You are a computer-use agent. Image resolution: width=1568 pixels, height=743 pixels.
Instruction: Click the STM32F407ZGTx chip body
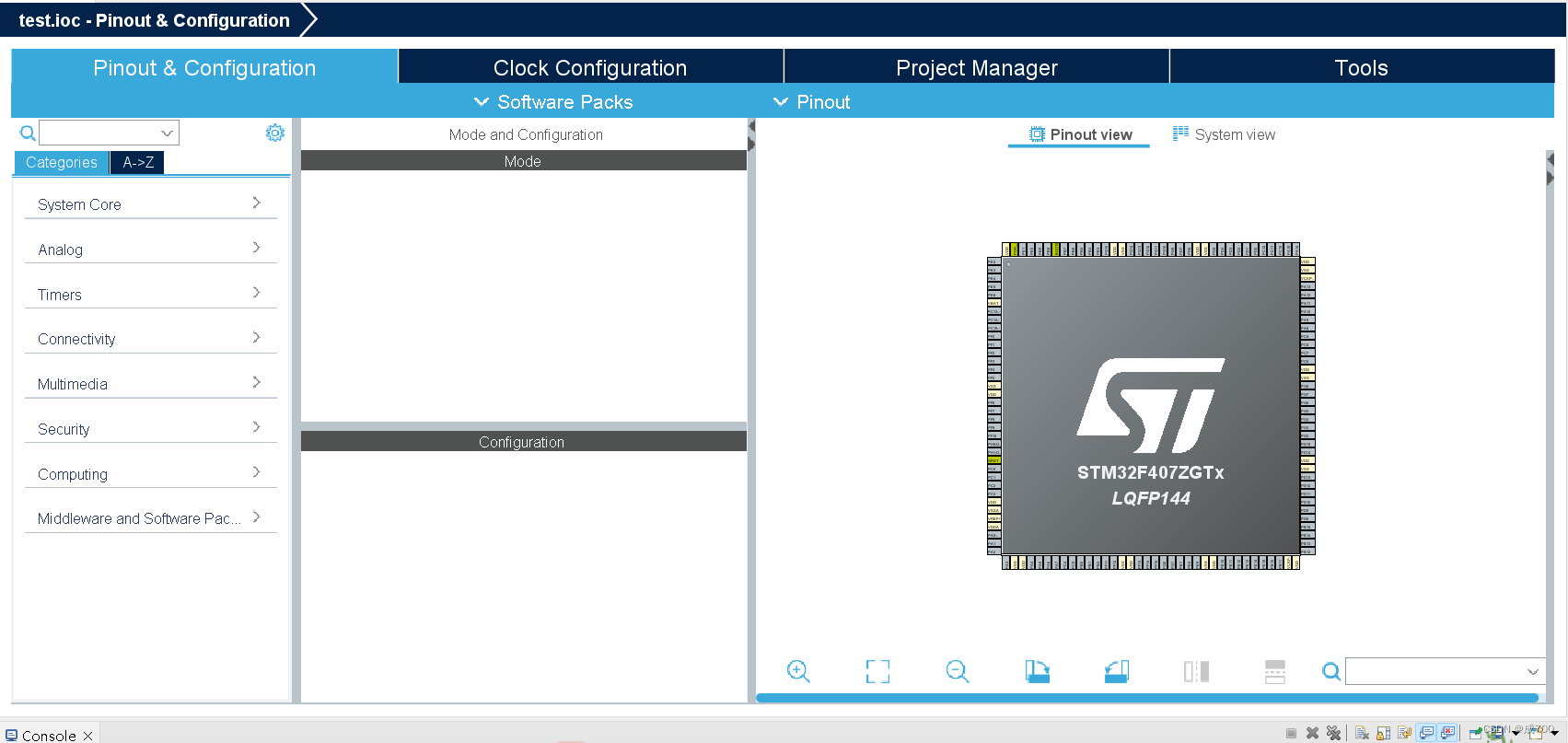click(1151, 406)
